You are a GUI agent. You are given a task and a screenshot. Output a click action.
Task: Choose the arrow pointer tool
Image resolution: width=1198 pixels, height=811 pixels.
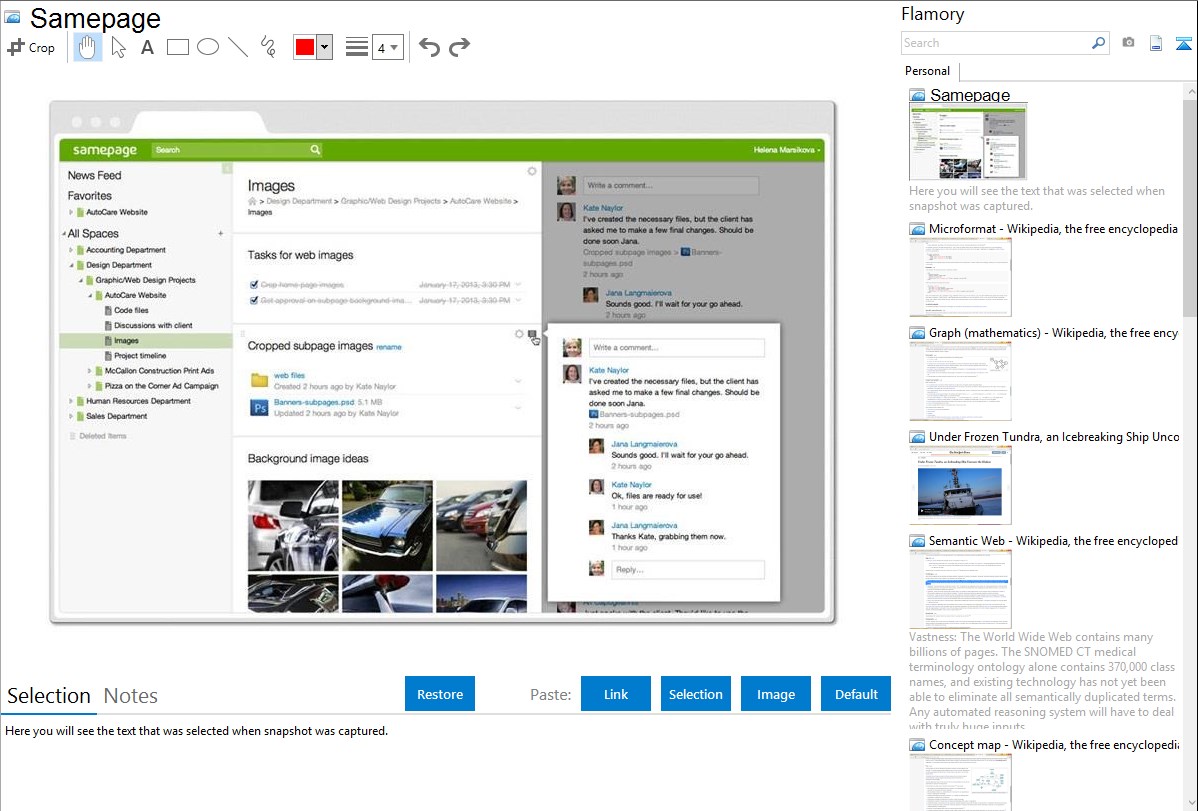pos(118,47)
